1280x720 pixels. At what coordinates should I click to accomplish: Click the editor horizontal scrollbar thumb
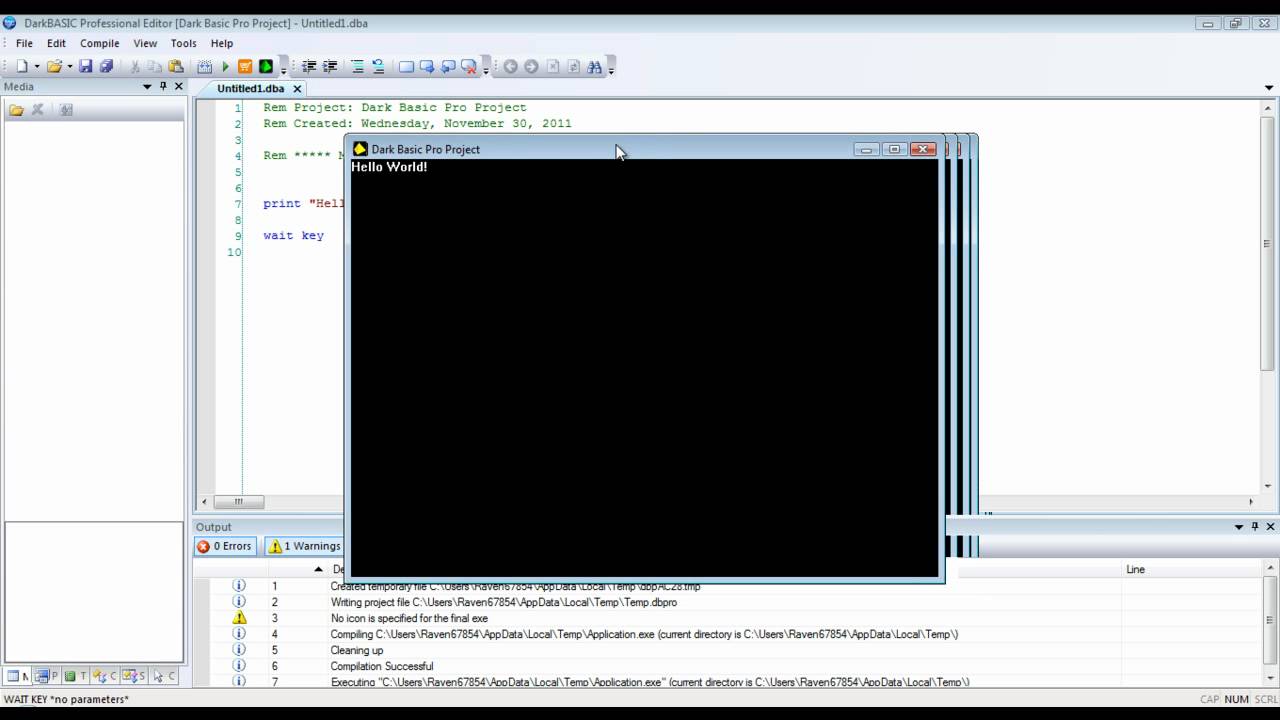tap(238, 502)
